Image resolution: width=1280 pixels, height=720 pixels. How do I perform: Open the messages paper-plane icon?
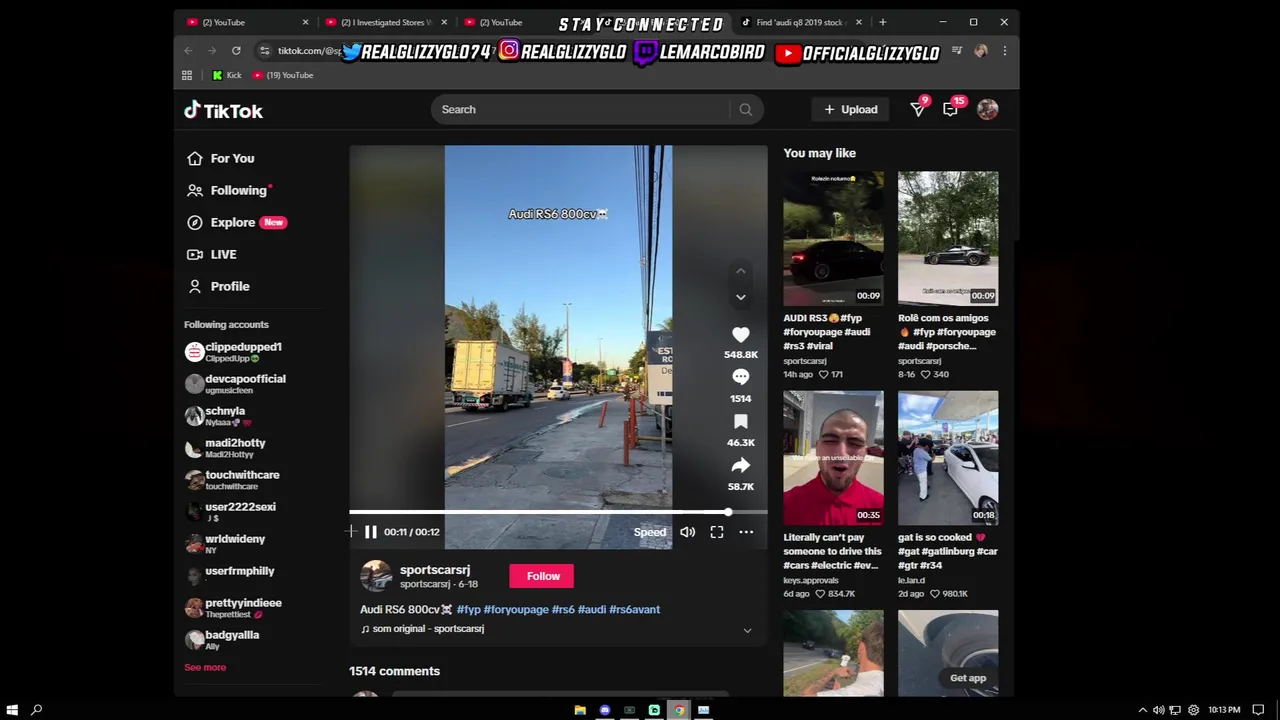tap(918, 109)
